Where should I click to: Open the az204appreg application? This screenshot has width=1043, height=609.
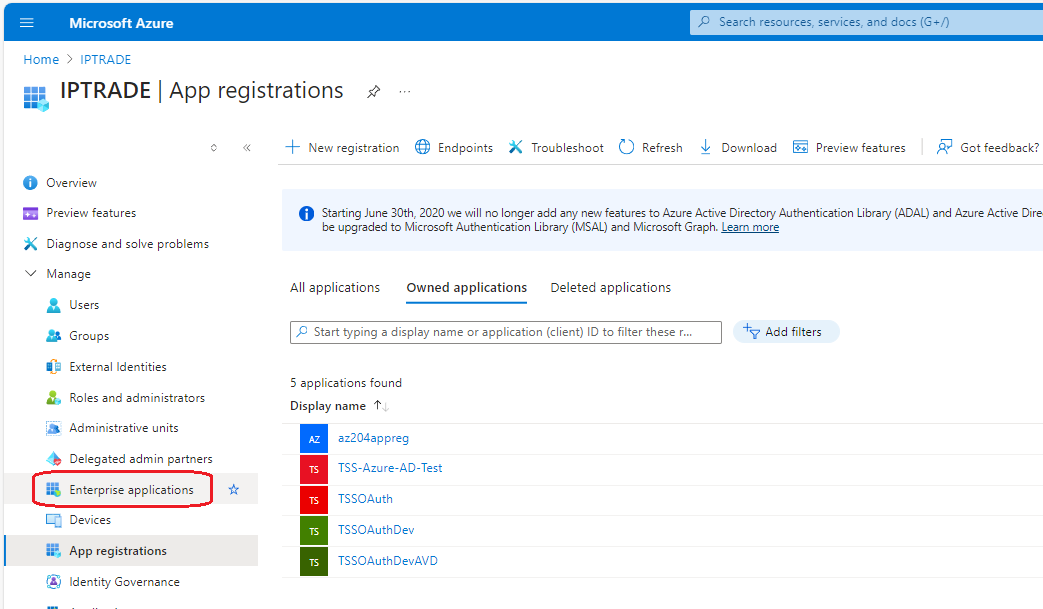[373, 438]
